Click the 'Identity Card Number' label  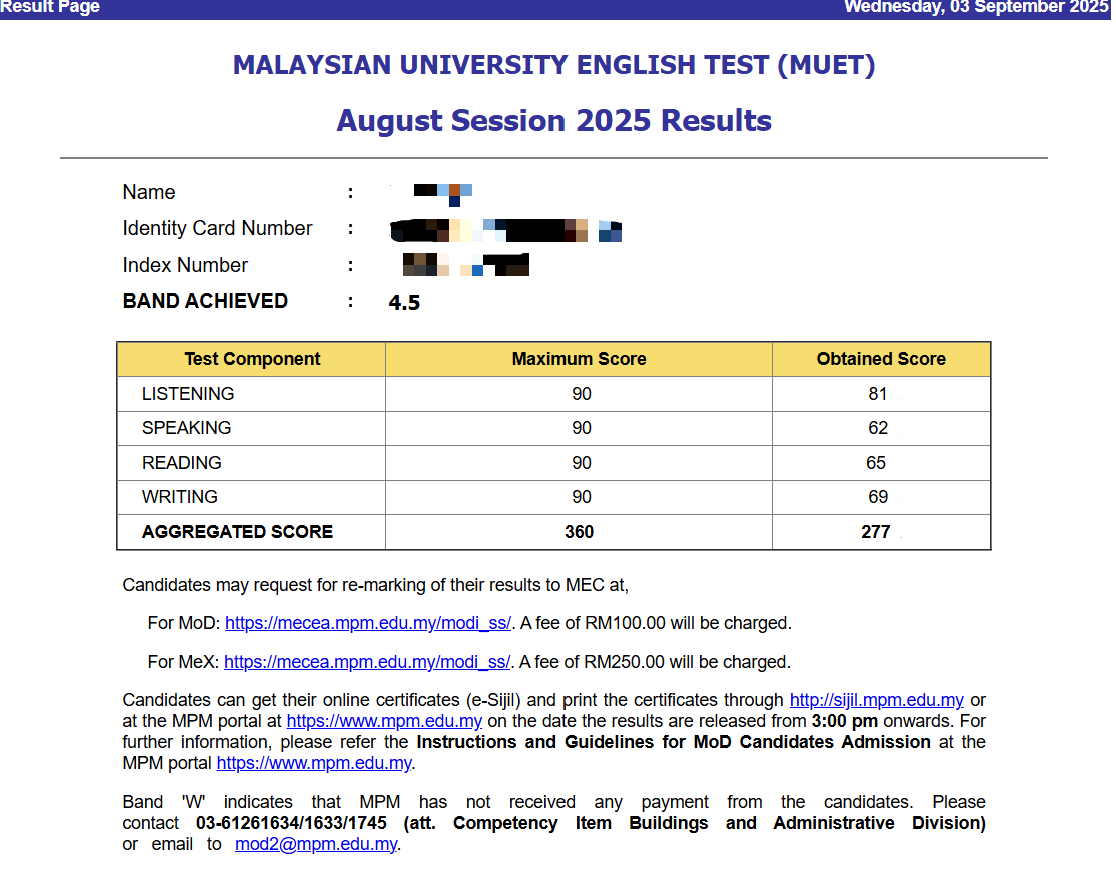tap(217, 229)
